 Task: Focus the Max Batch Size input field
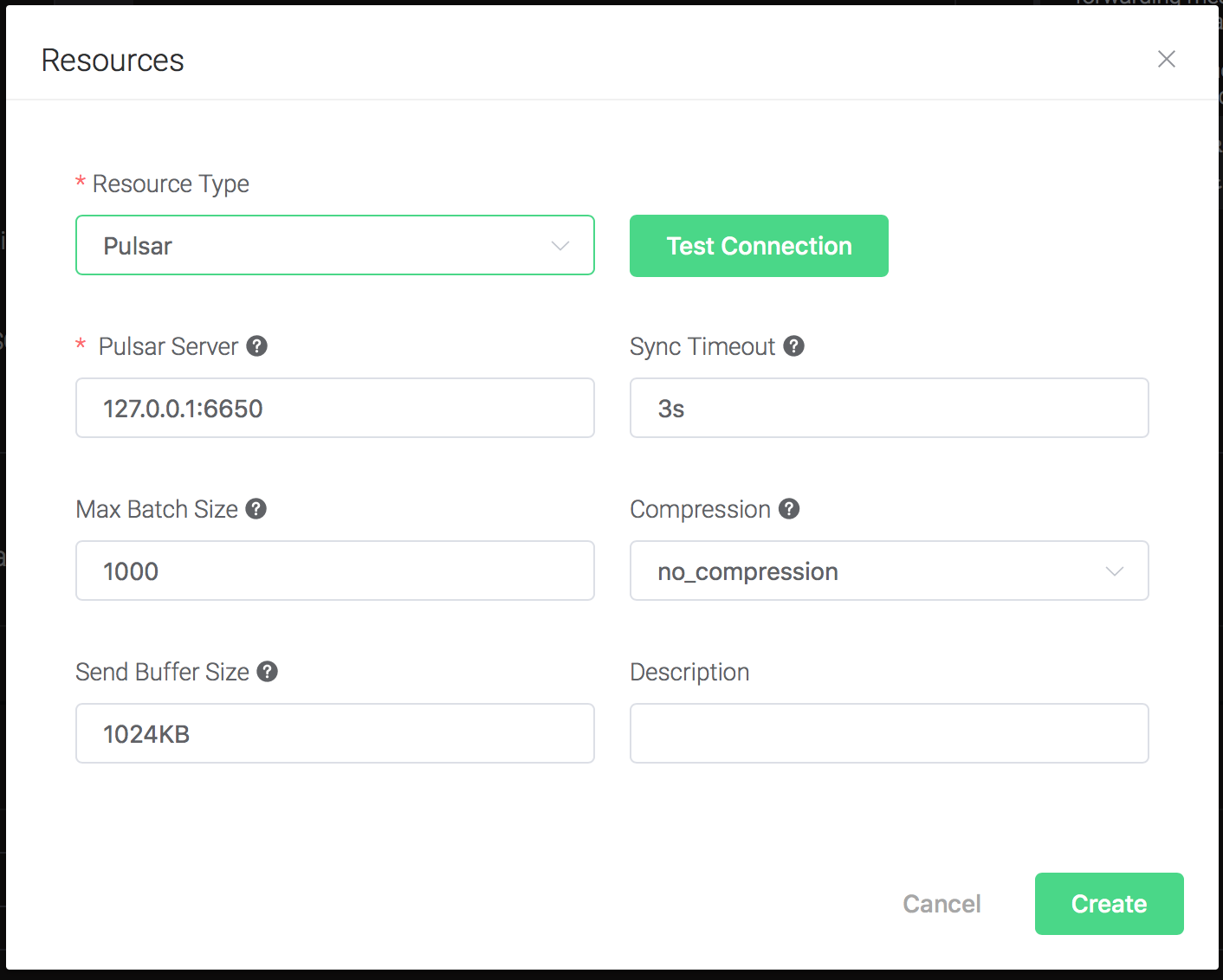click(335, 571)
